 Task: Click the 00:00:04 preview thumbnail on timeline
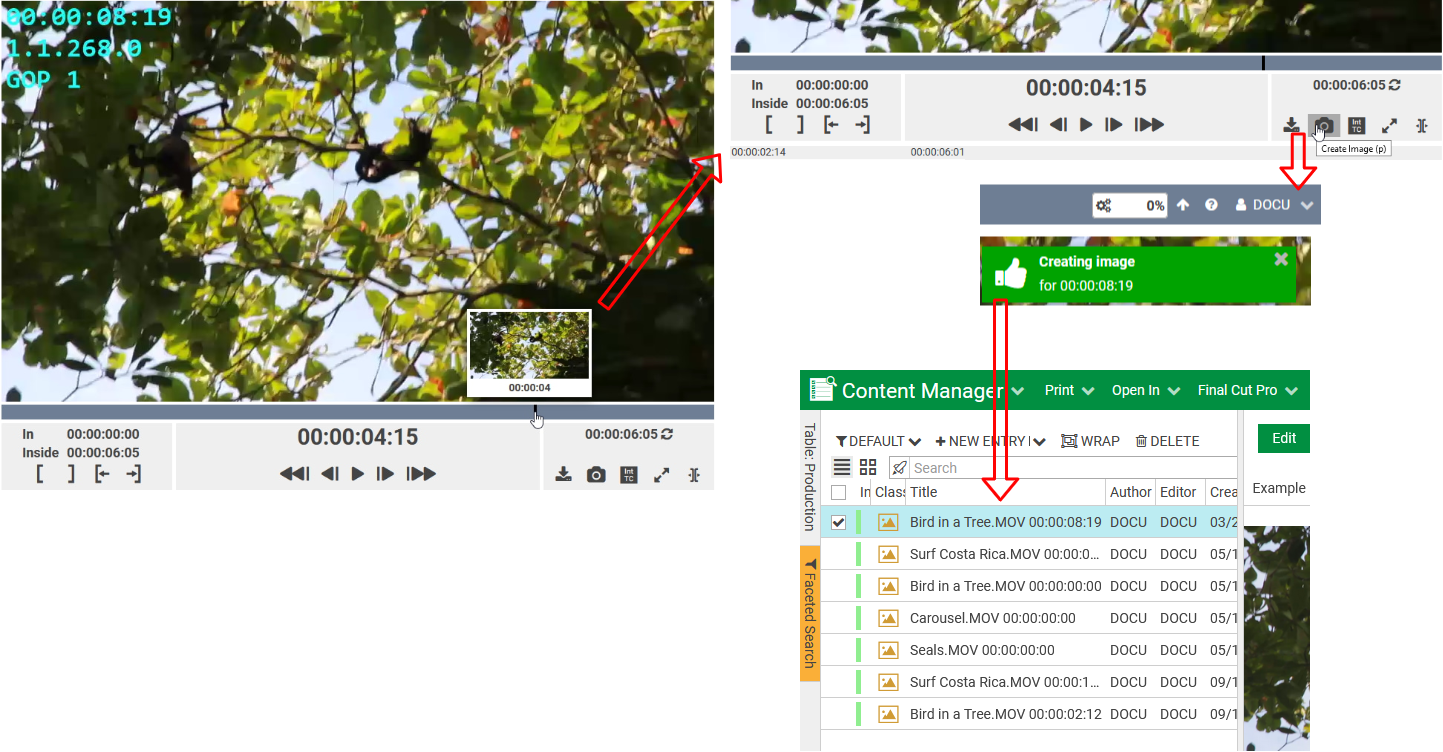coord(530,352)
